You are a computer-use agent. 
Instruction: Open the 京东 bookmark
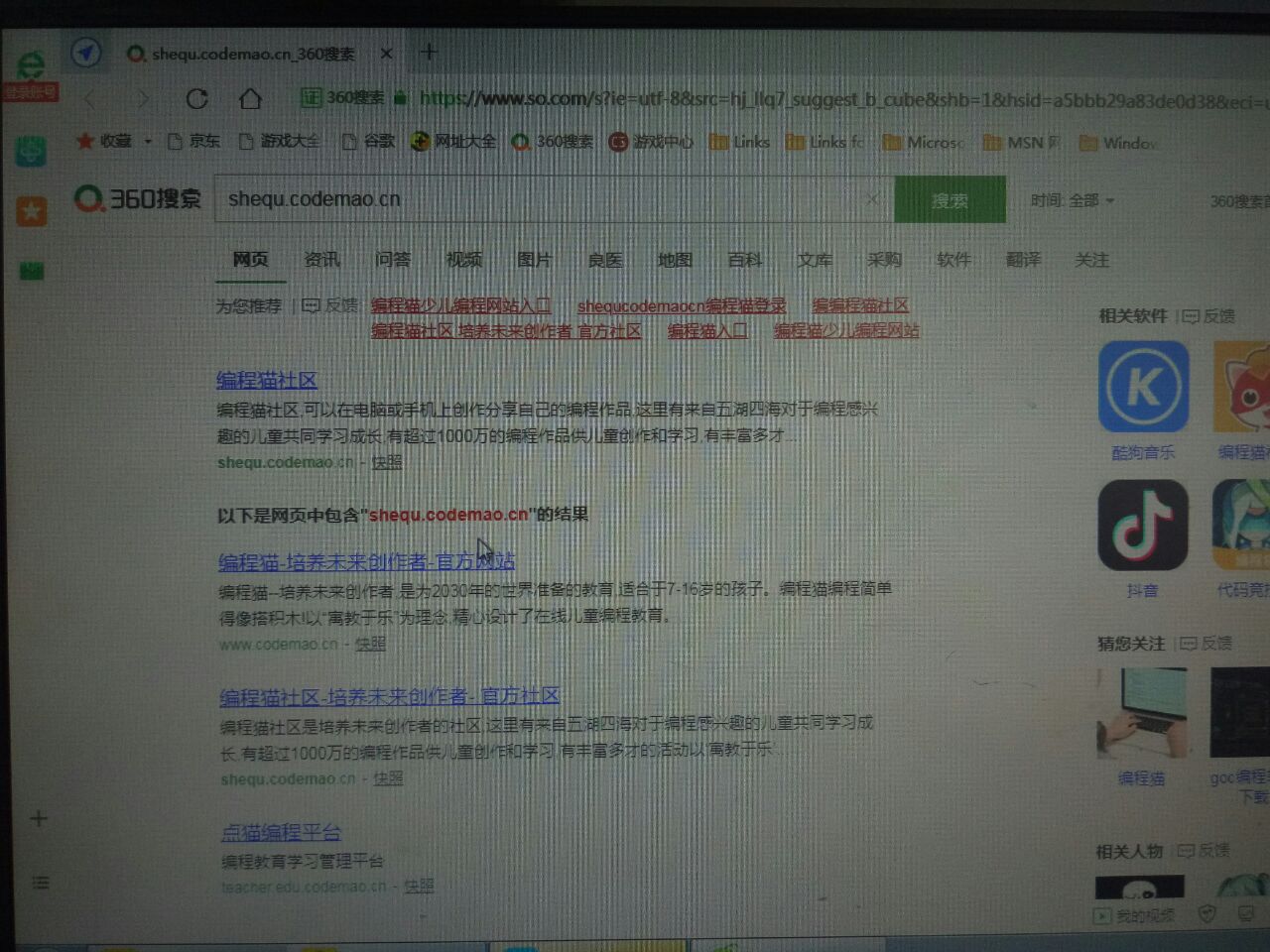click(x=194, y=141)
